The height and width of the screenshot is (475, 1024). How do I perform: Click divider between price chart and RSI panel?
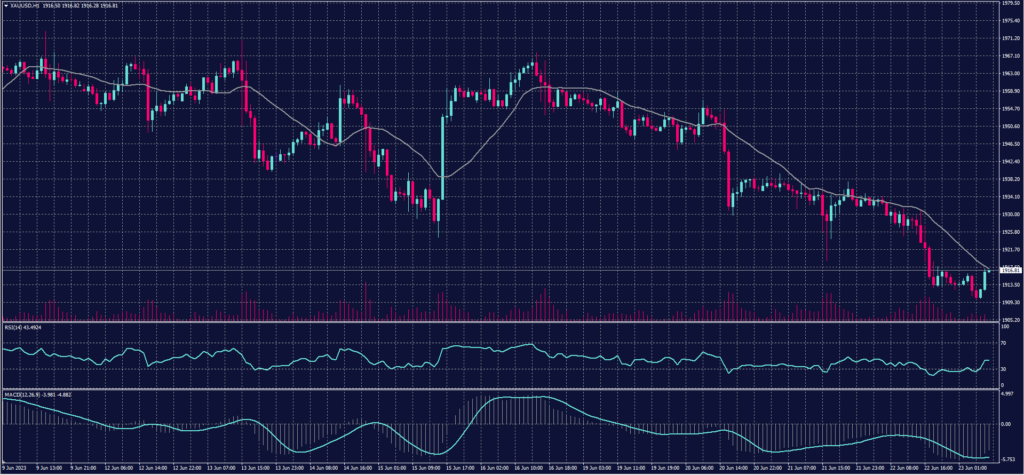pos(500,322)
